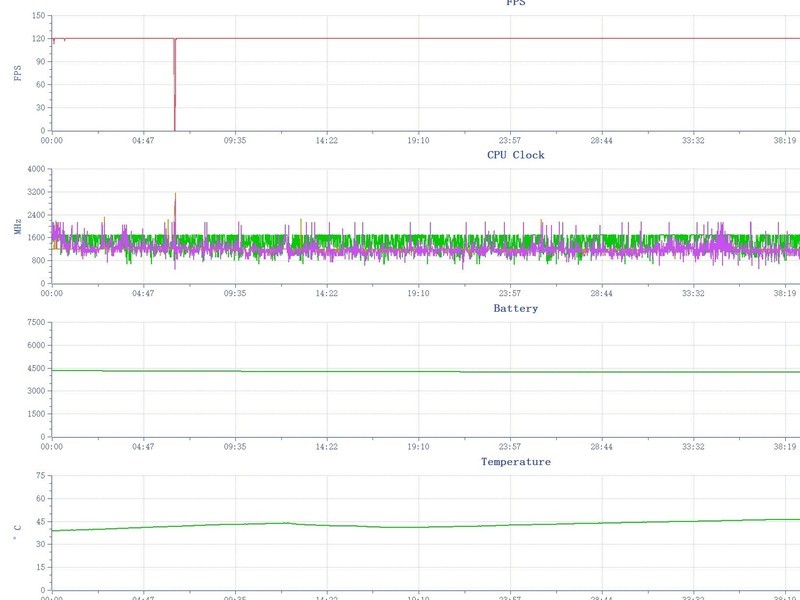Click the vertical FPS axis label
This screenshot has height=600, width=800.
(x=18, y=73)
